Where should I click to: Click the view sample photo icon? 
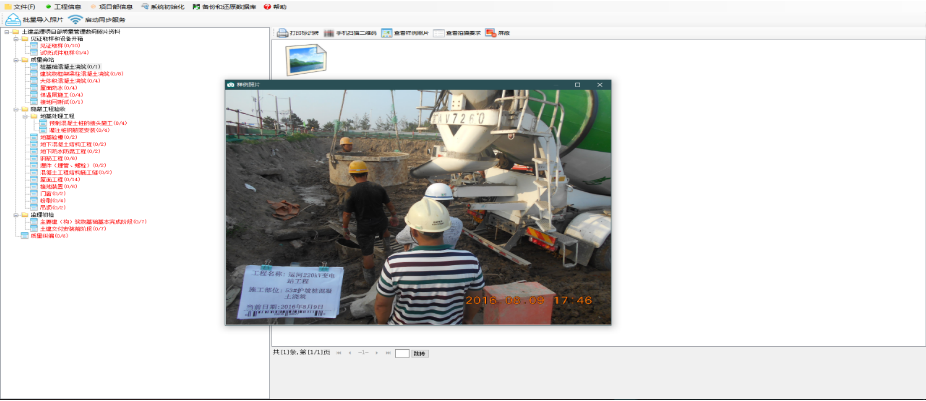386,33
